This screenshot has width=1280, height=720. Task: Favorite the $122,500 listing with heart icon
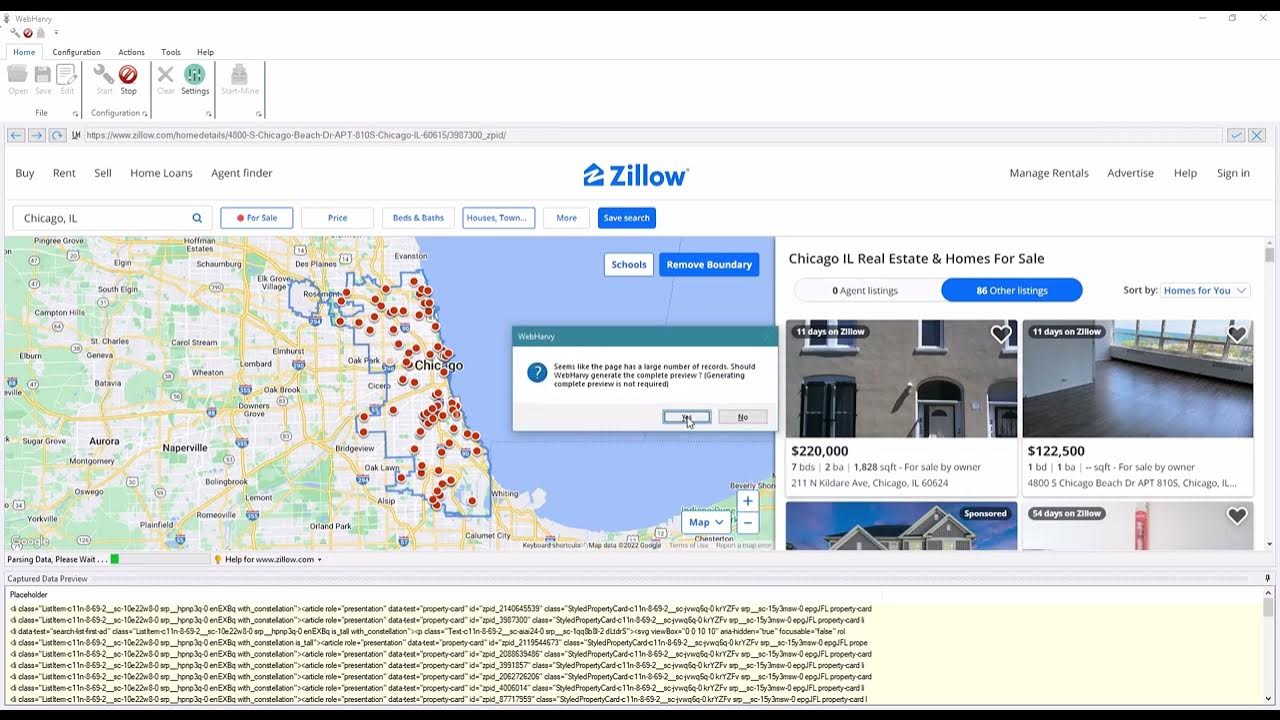(x=1237, y=334)
